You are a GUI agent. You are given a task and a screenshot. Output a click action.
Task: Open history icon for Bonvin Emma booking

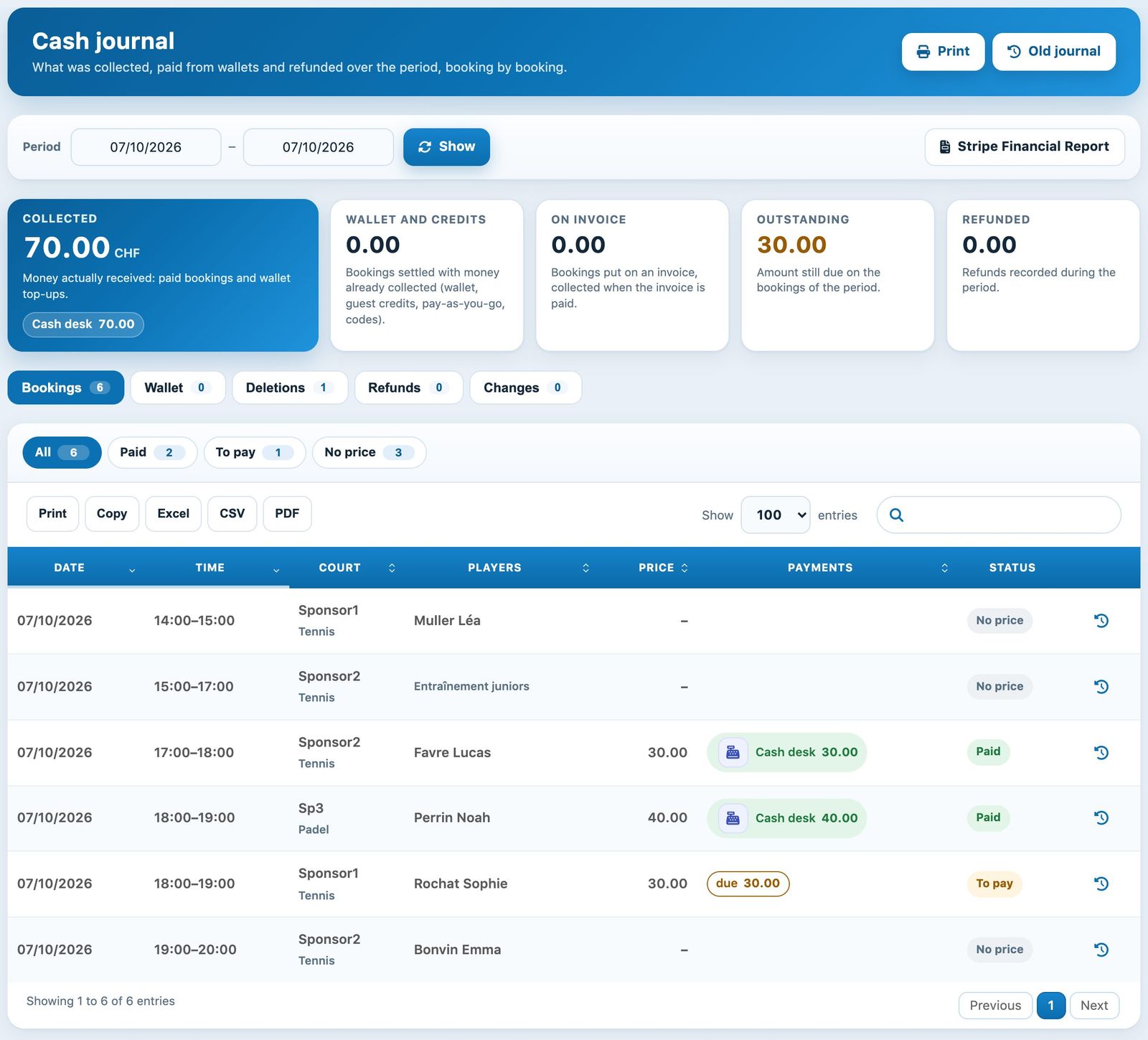1101,950
